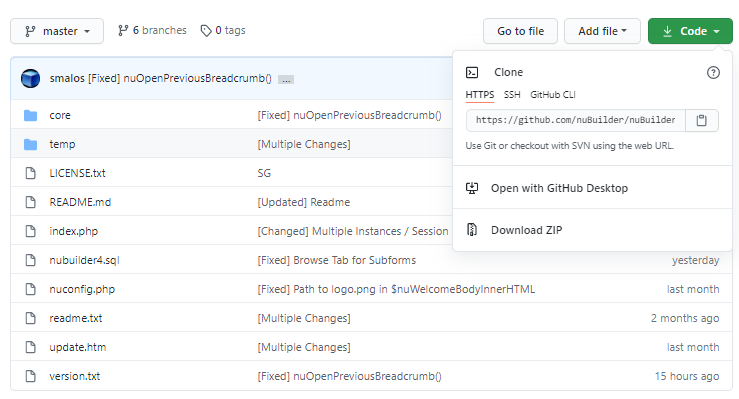Switch to the GitHub CLI tab
Screen dimensions: 739x399
(x=553, y=95)
